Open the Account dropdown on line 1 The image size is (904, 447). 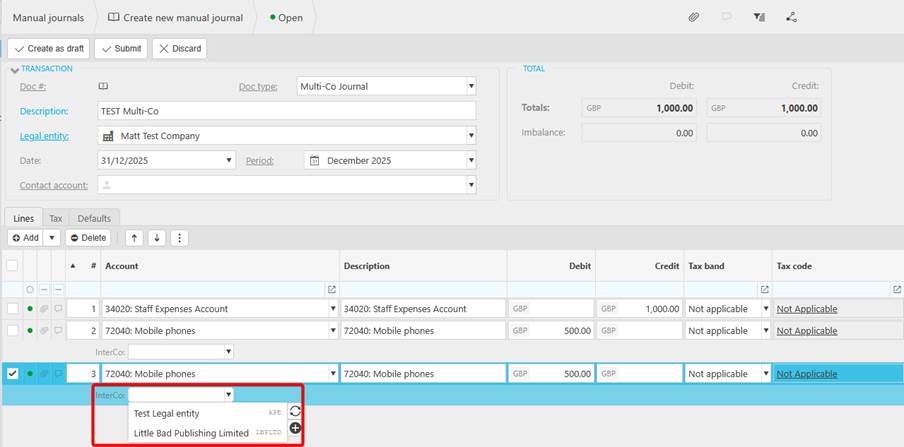pos(333,309)
